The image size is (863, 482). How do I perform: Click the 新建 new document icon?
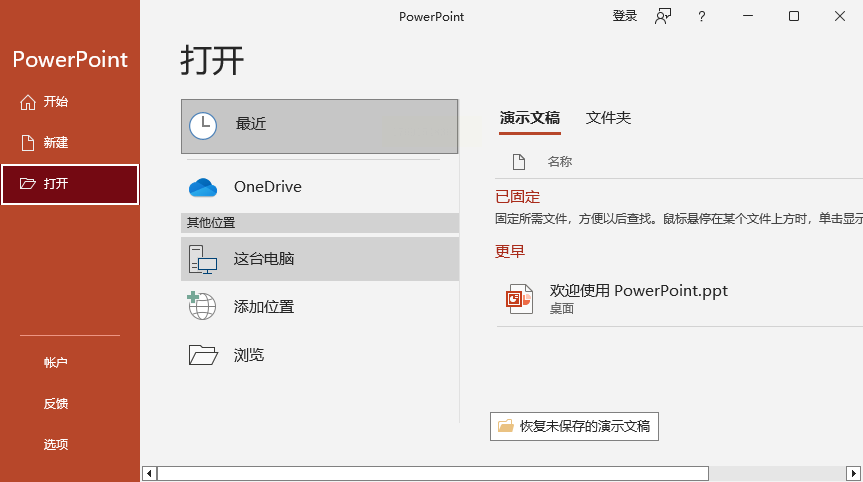click(27, 143)
